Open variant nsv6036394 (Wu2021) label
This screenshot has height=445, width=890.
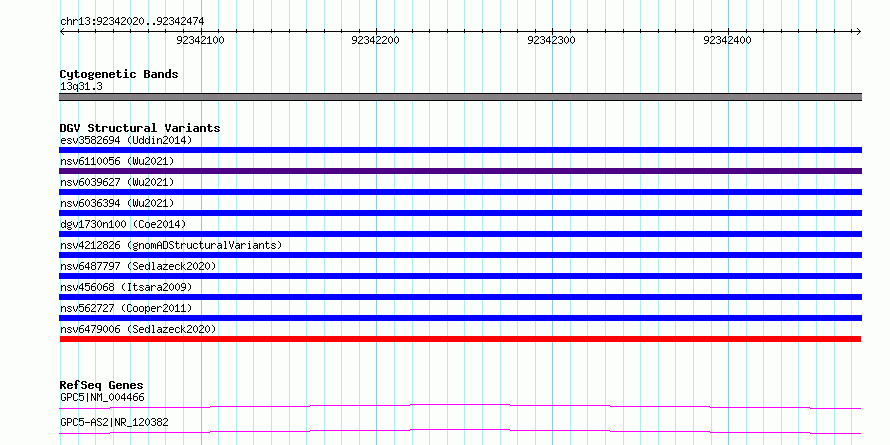[117, 203]
